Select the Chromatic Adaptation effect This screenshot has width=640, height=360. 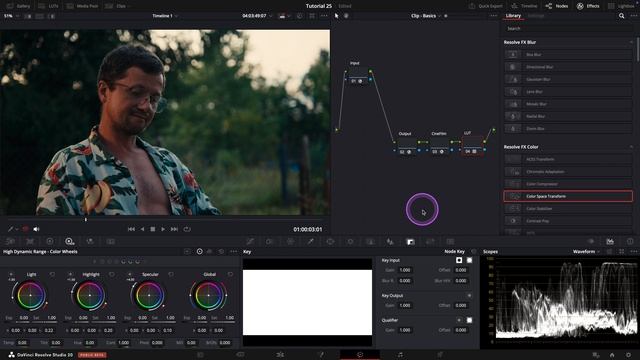(568, 171)
